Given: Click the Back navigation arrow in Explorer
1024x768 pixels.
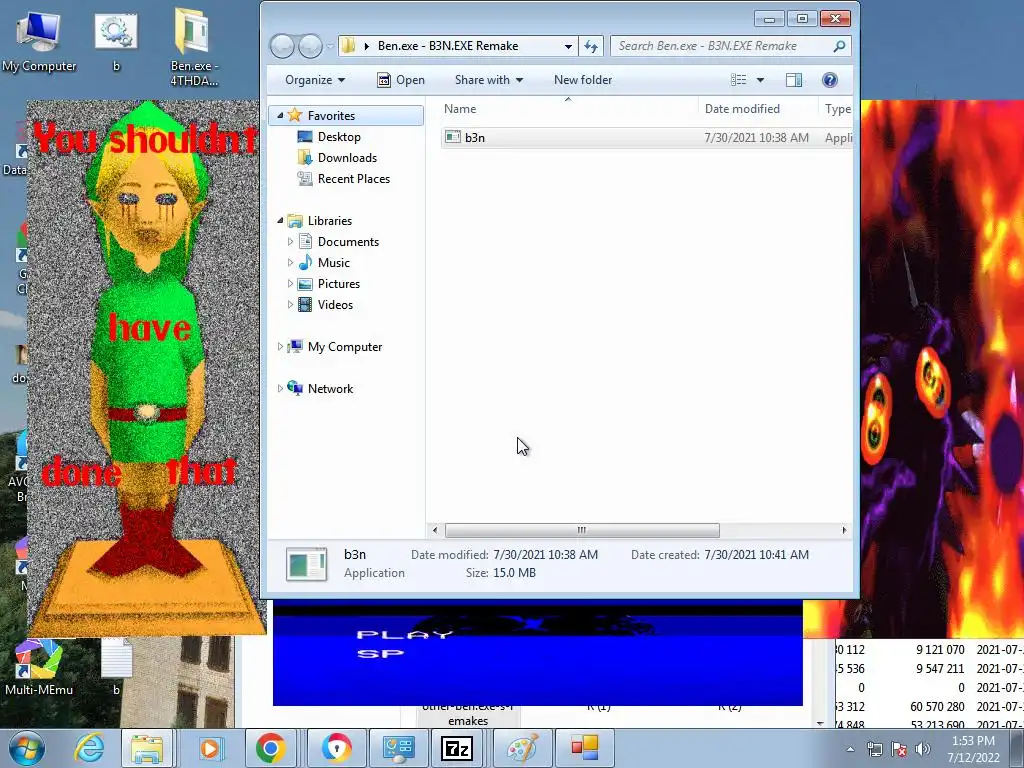Looking at the screenshot, I should coord(282,46).
